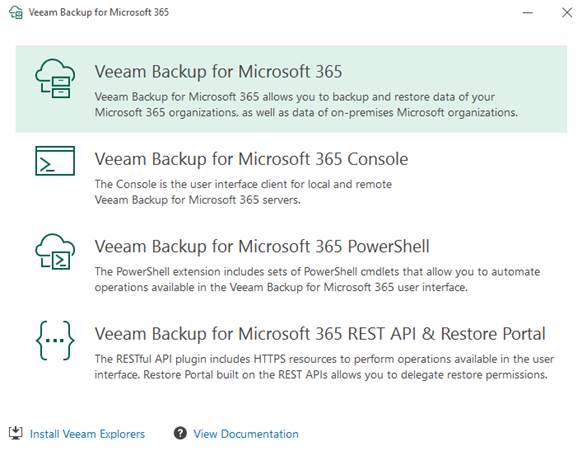Click the question mark help icon
Image resolution: width=582 pixels, height=456 pixels.
click(180, 433)
